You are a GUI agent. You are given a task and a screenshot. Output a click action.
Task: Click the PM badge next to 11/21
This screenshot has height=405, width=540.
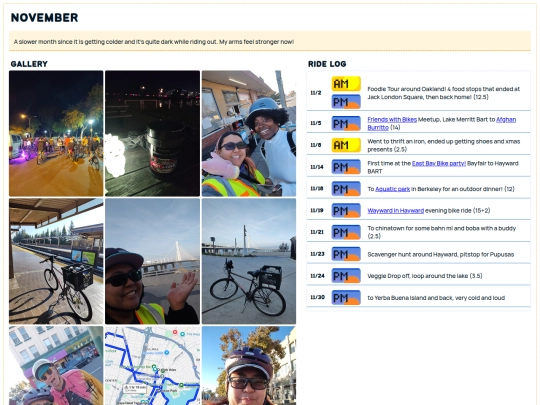(346, 232)
